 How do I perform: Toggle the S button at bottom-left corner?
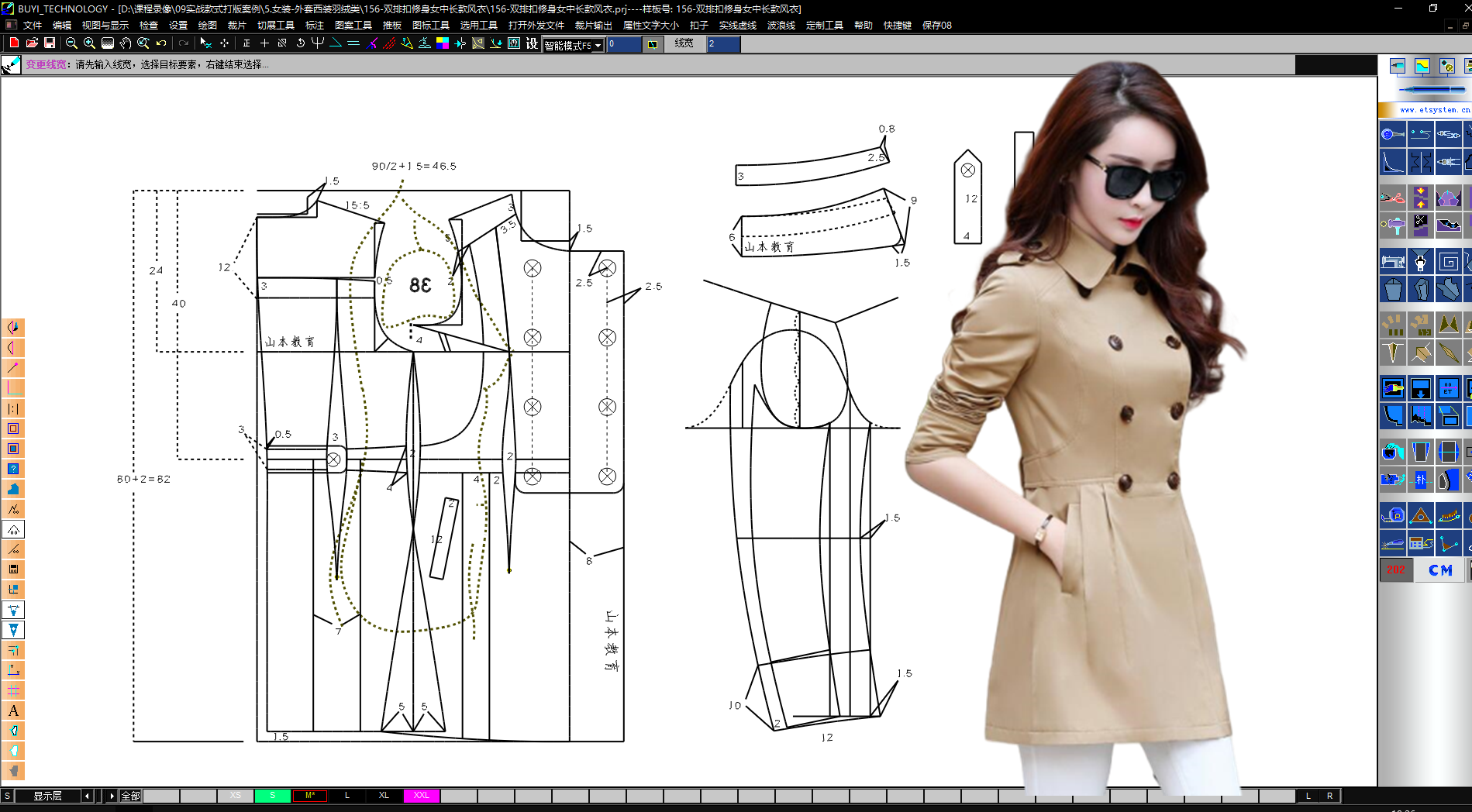coord(7,796)
